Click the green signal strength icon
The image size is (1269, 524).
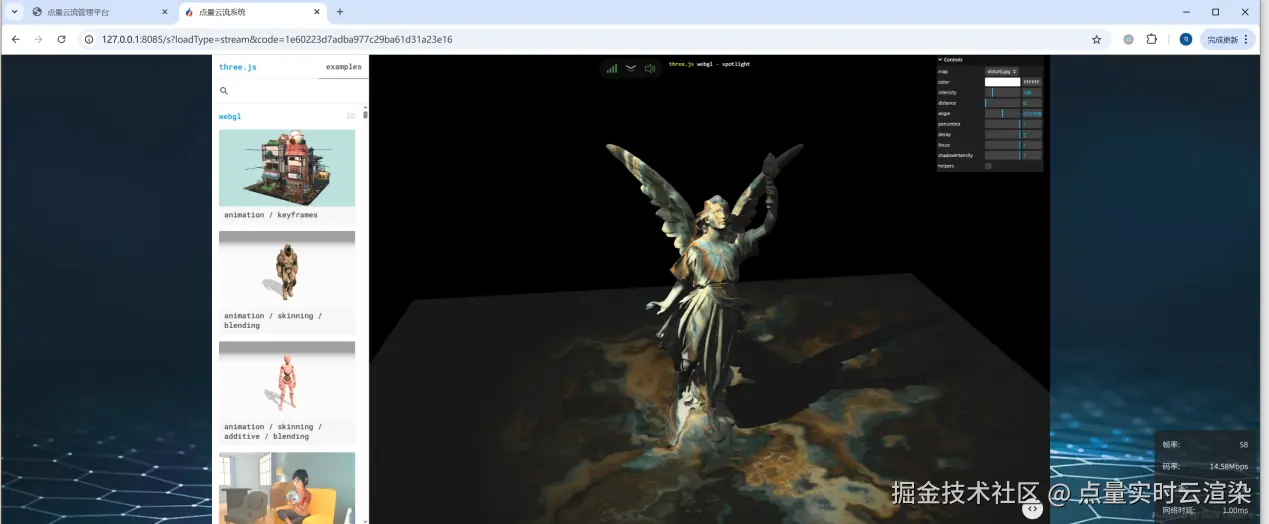(x=611, y=68)
